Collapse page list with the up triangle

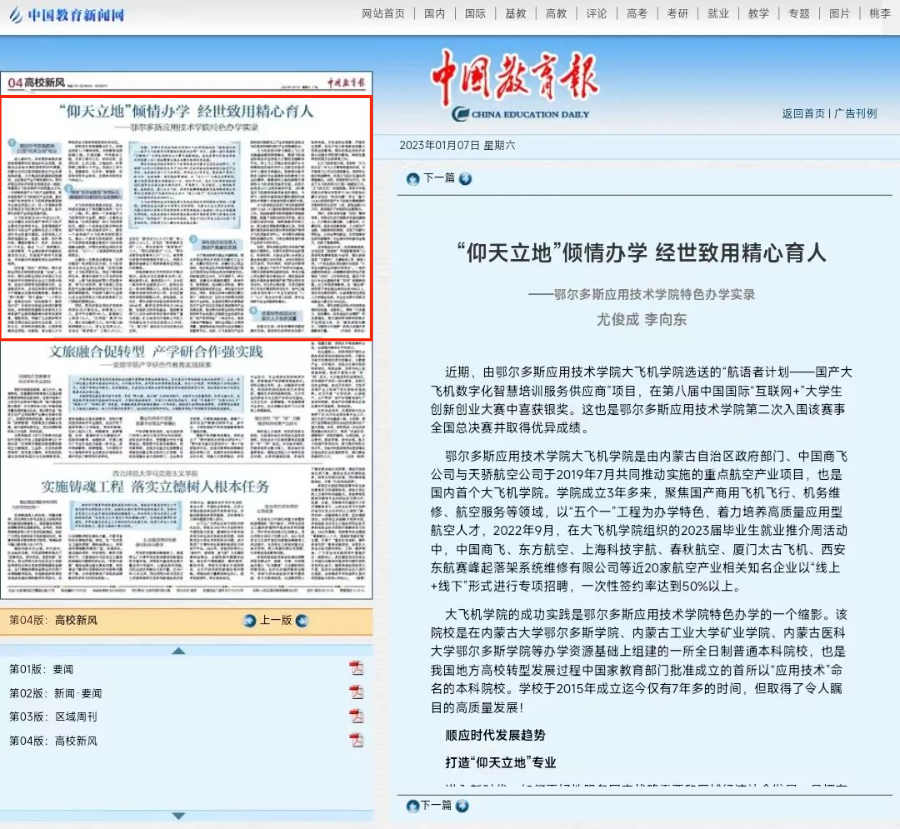click(178, 650)
